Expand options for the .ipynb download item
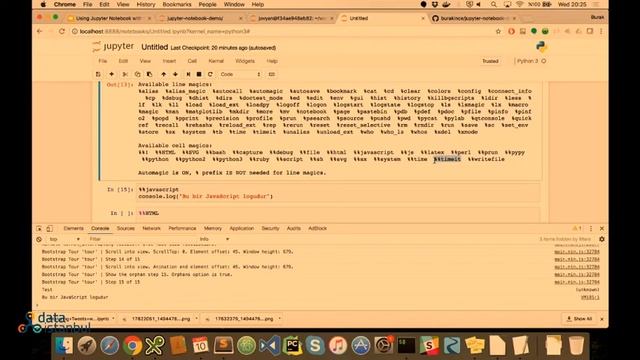The height and width of the screenshot is (360, 640). pyautogui.click(x=113, y=319)
